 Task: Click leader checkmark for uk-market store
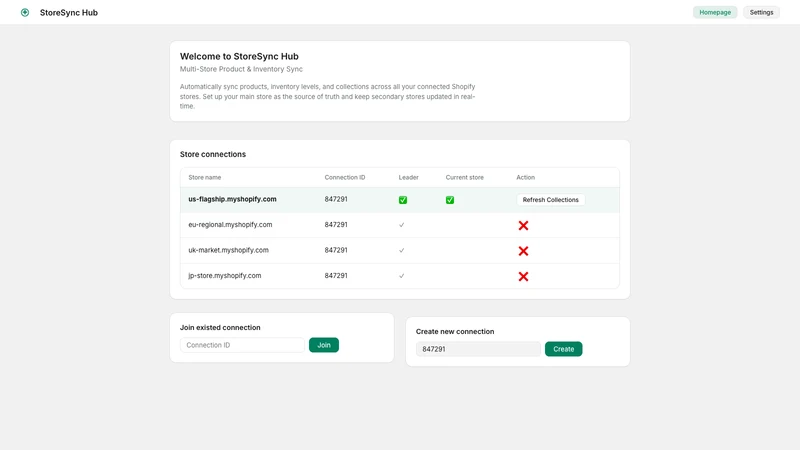(x=402, y=251)
